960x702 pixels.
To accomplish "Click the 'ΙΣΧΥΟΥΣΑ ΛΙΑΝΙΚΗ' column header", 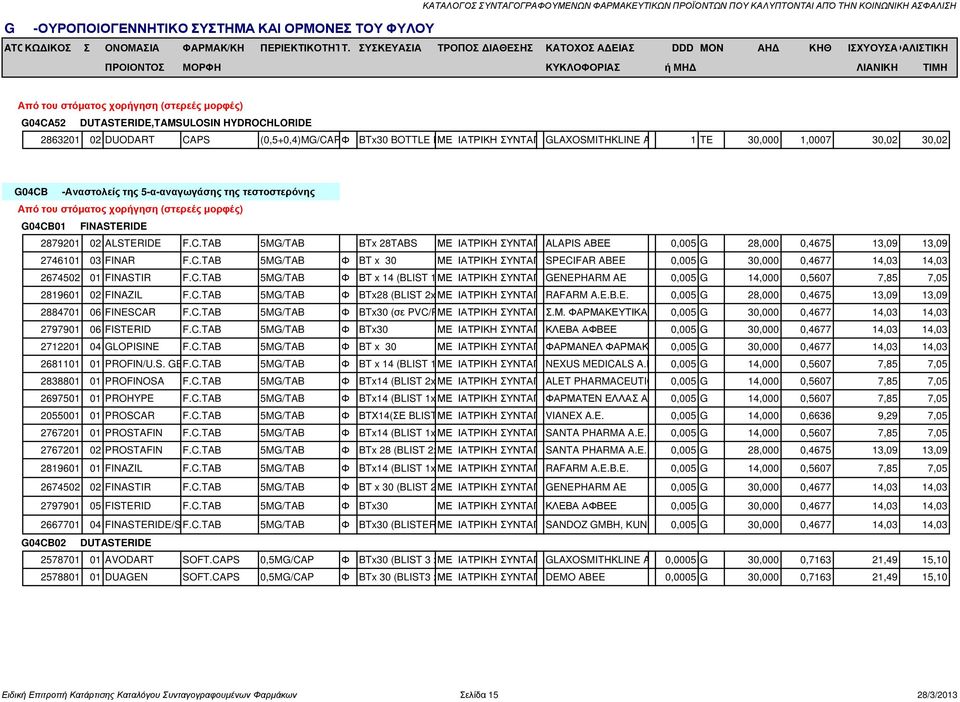I will point(874,58).
